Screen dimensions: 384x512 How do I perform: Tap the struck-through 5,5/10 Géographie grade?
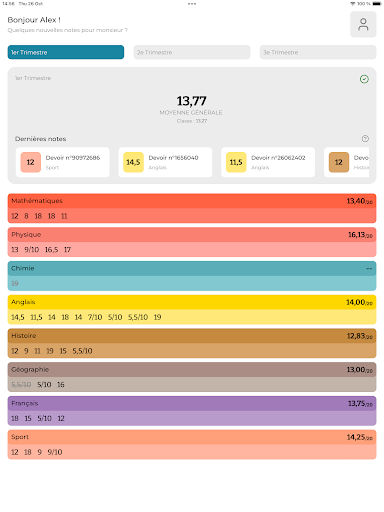(21, 385)
